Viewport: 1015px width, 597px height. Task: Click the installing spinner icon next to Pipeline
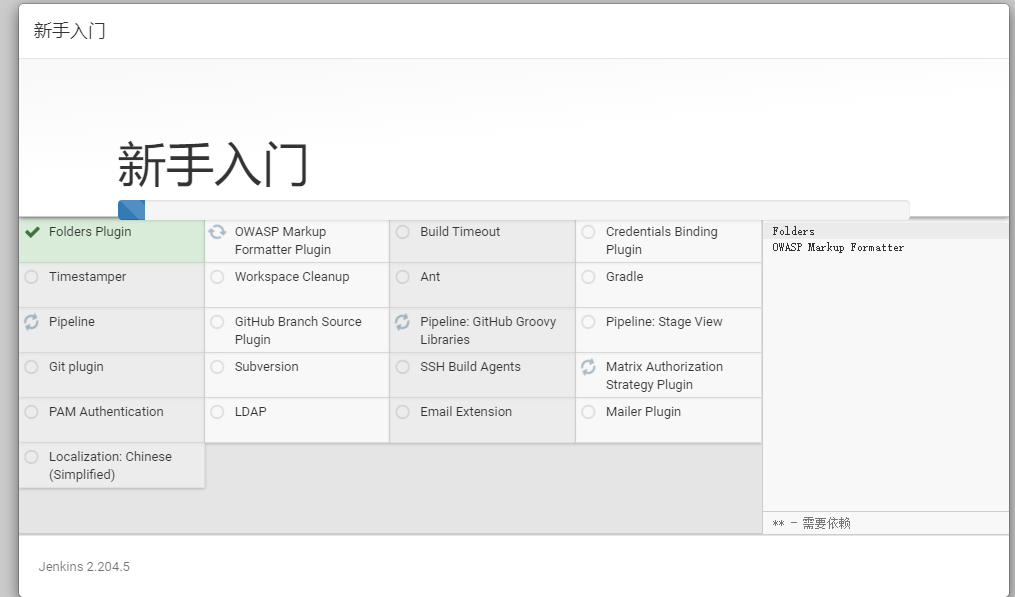31,322
